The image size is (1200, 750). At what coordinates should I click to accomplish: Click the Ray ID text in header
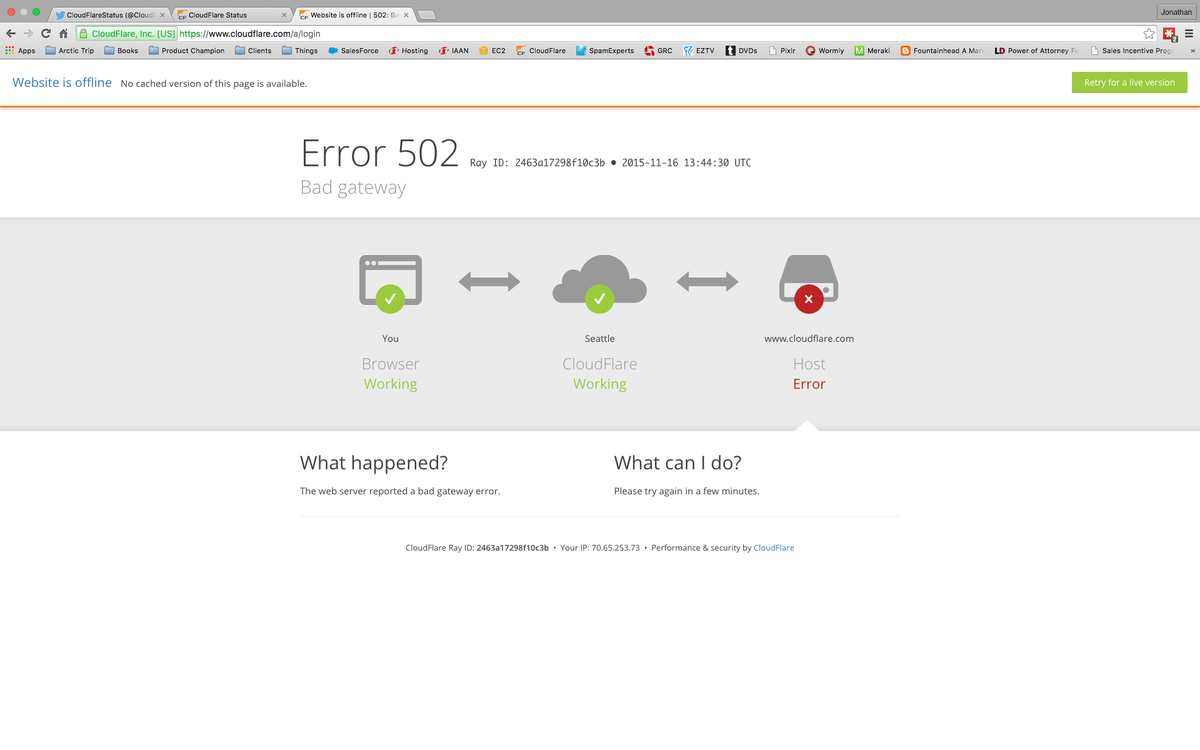click(537, 162)
